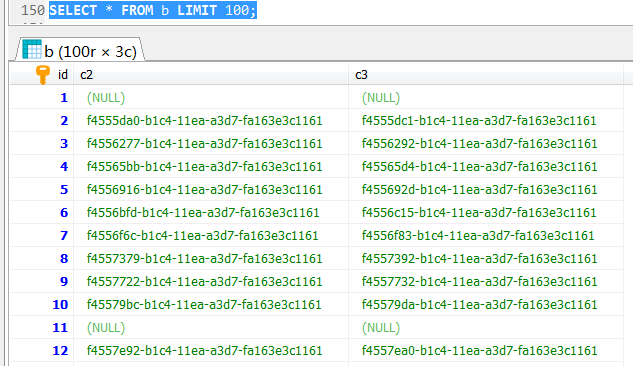The width and height of the screenshot is (633, 366).
Task: Click line number 150 in editor gutter
Action: (x=33, y=10)
